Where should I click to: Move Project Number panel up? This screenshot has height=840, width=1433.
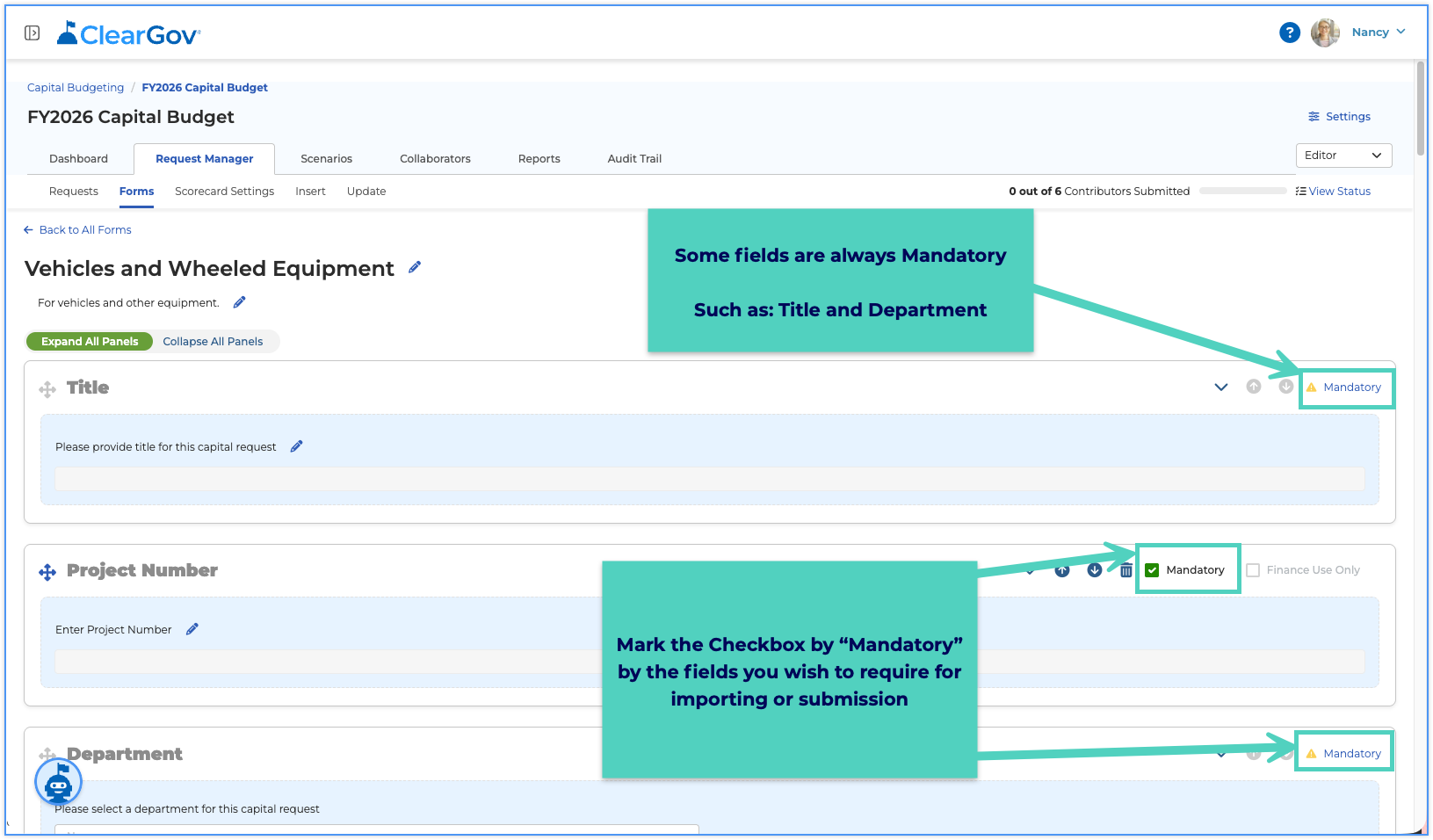pos(1062,570)
